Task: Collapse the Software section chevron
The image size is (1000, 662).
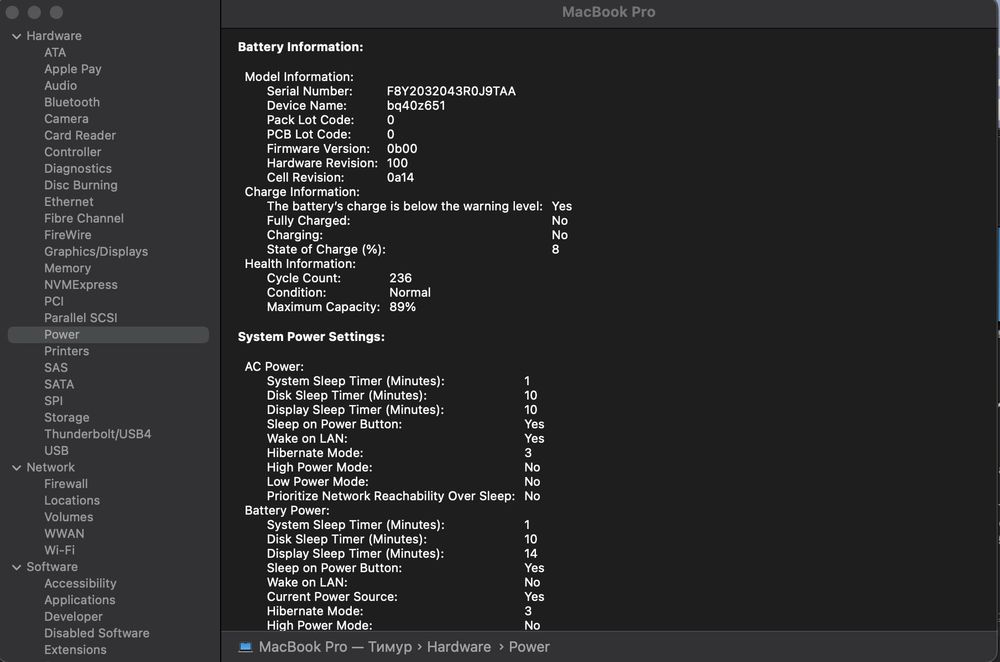Action: (x=17, y=567)
